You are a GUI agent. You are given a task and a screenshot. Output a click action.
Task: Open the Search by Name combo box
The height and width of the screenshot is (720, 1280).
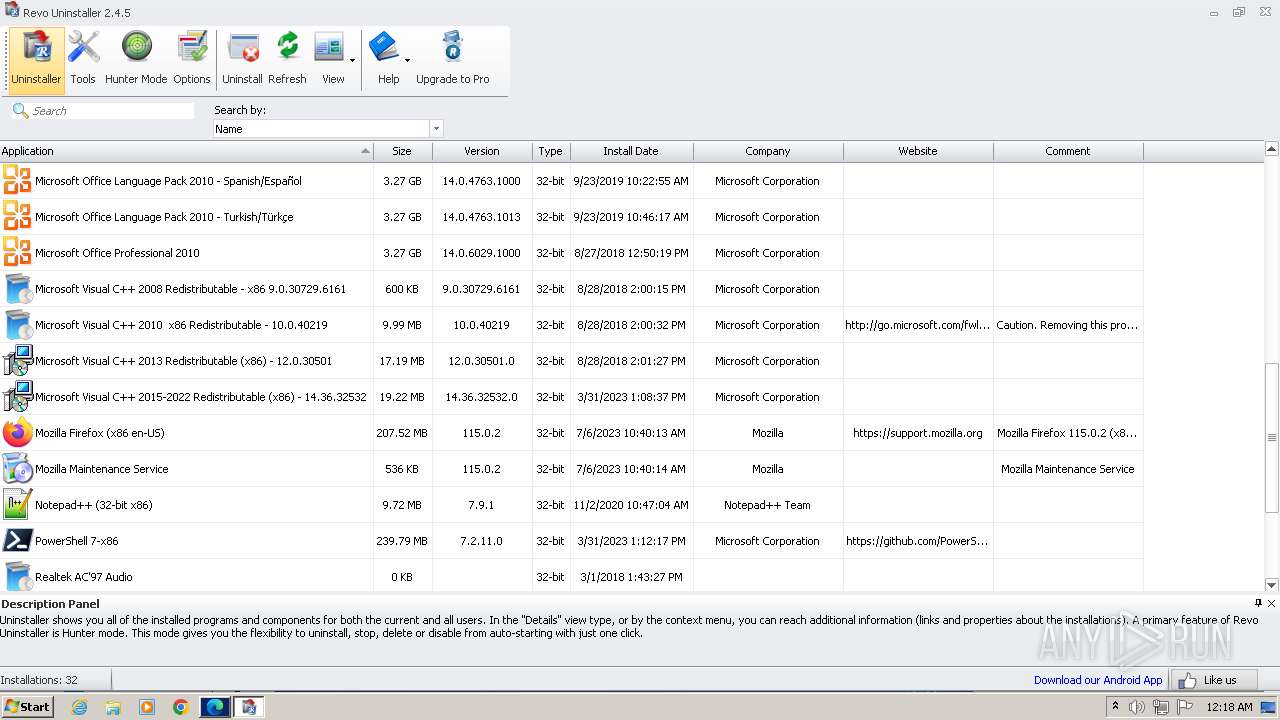tap(328, 129)
